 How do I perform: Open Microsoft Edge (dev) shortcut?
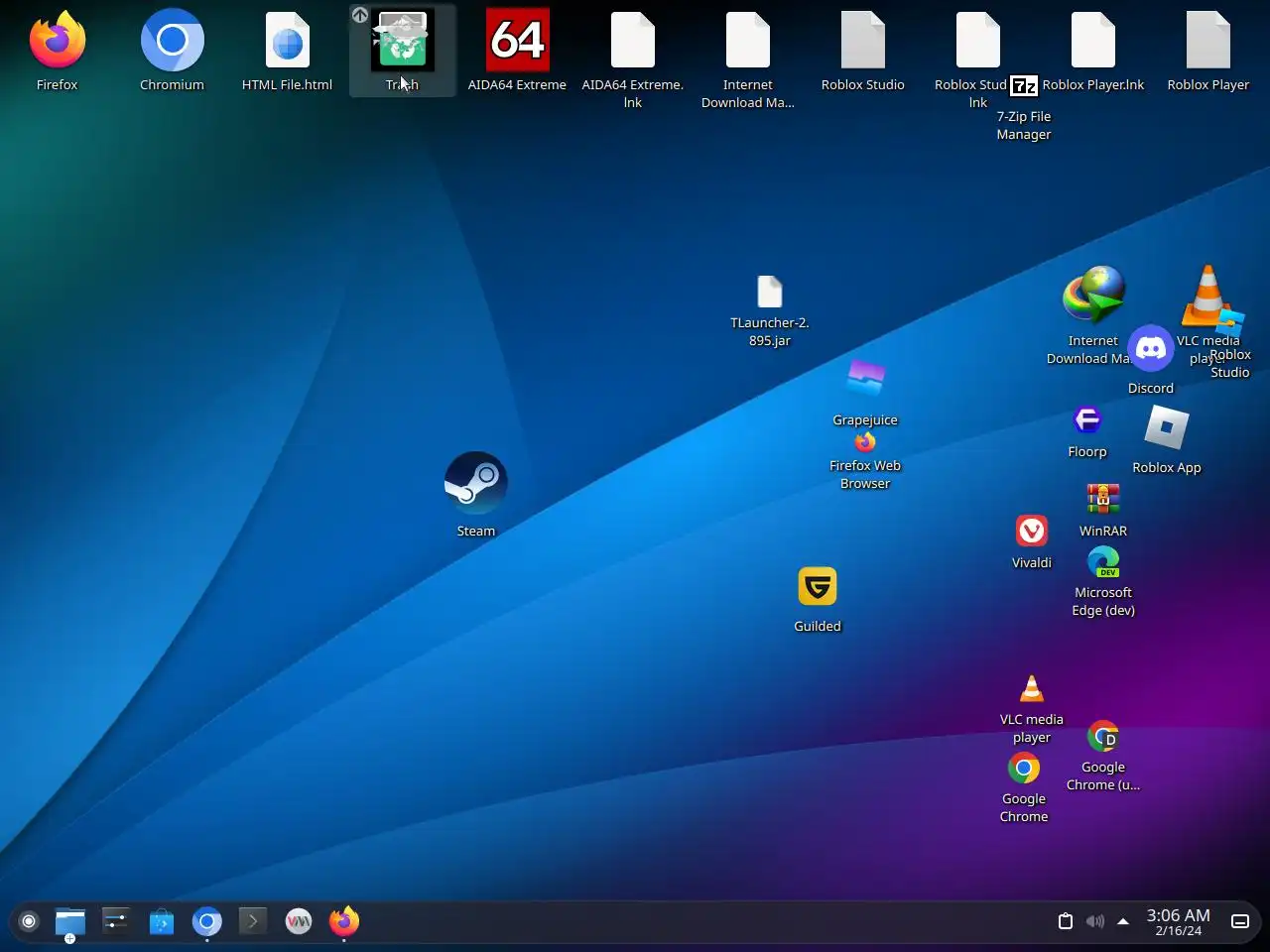pos(1103,562)
